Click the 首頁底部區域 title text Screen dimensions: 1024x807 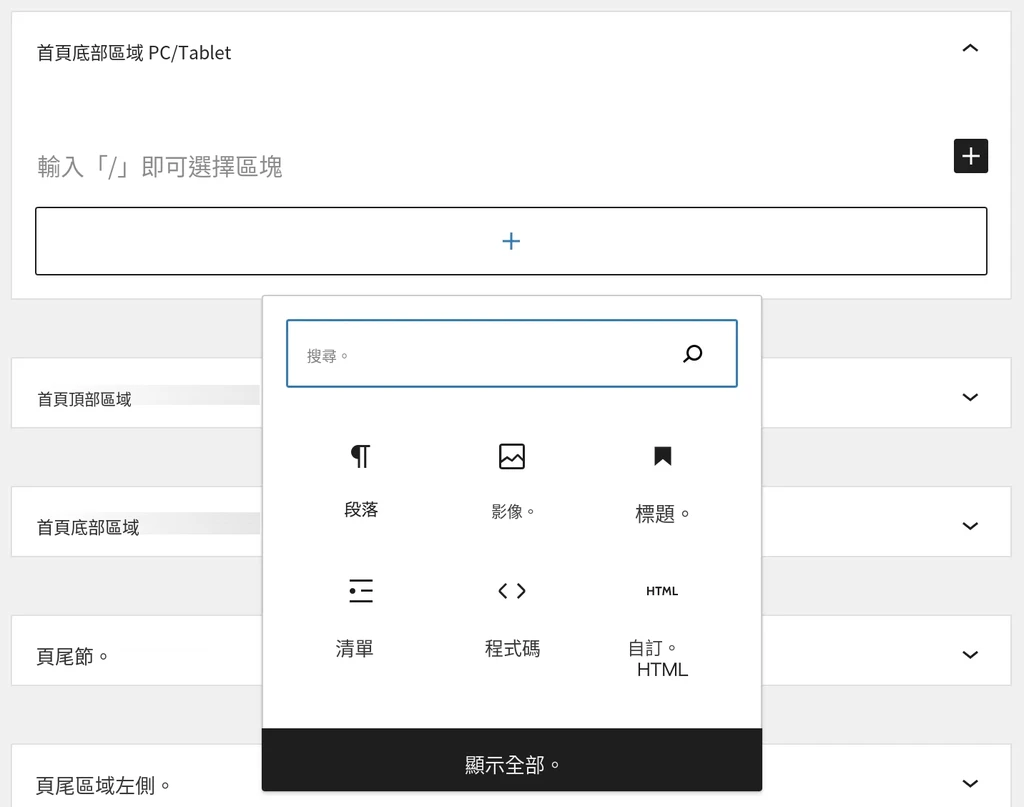(x=88, y=528)
